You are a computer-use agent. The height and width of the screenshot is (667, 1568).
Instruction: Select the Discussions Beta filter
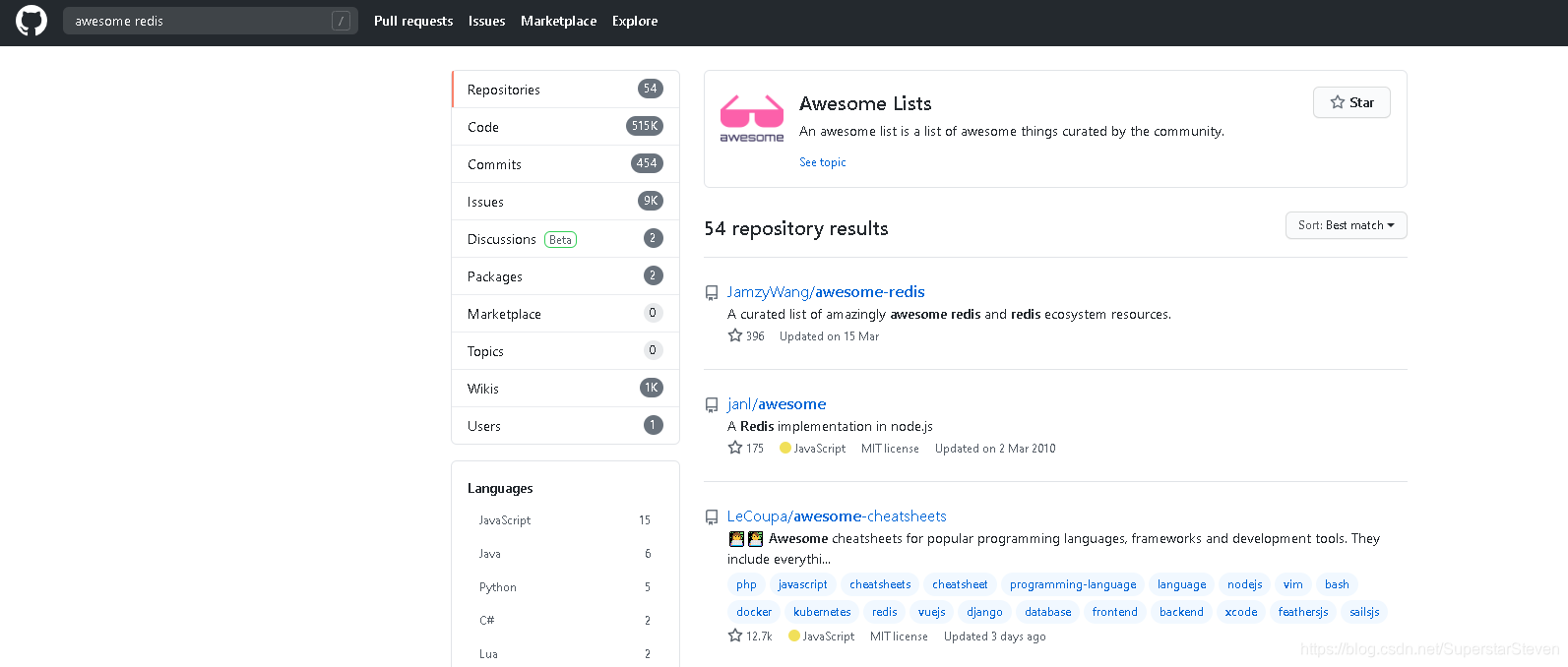click(x=565, y=239)
